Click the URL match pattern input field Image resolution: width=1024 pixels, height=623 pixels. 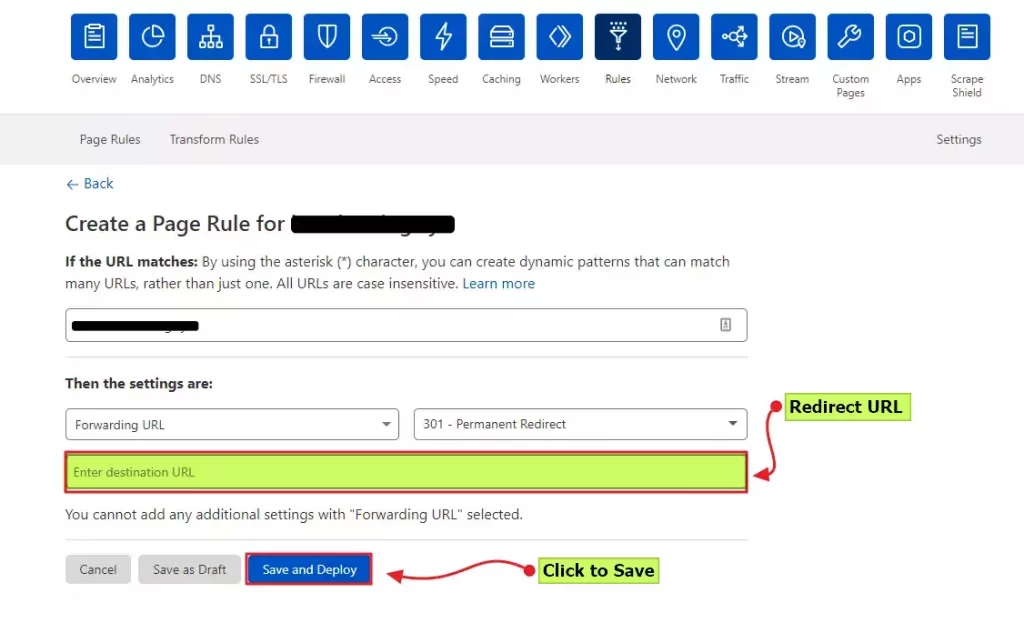[406, 325]
